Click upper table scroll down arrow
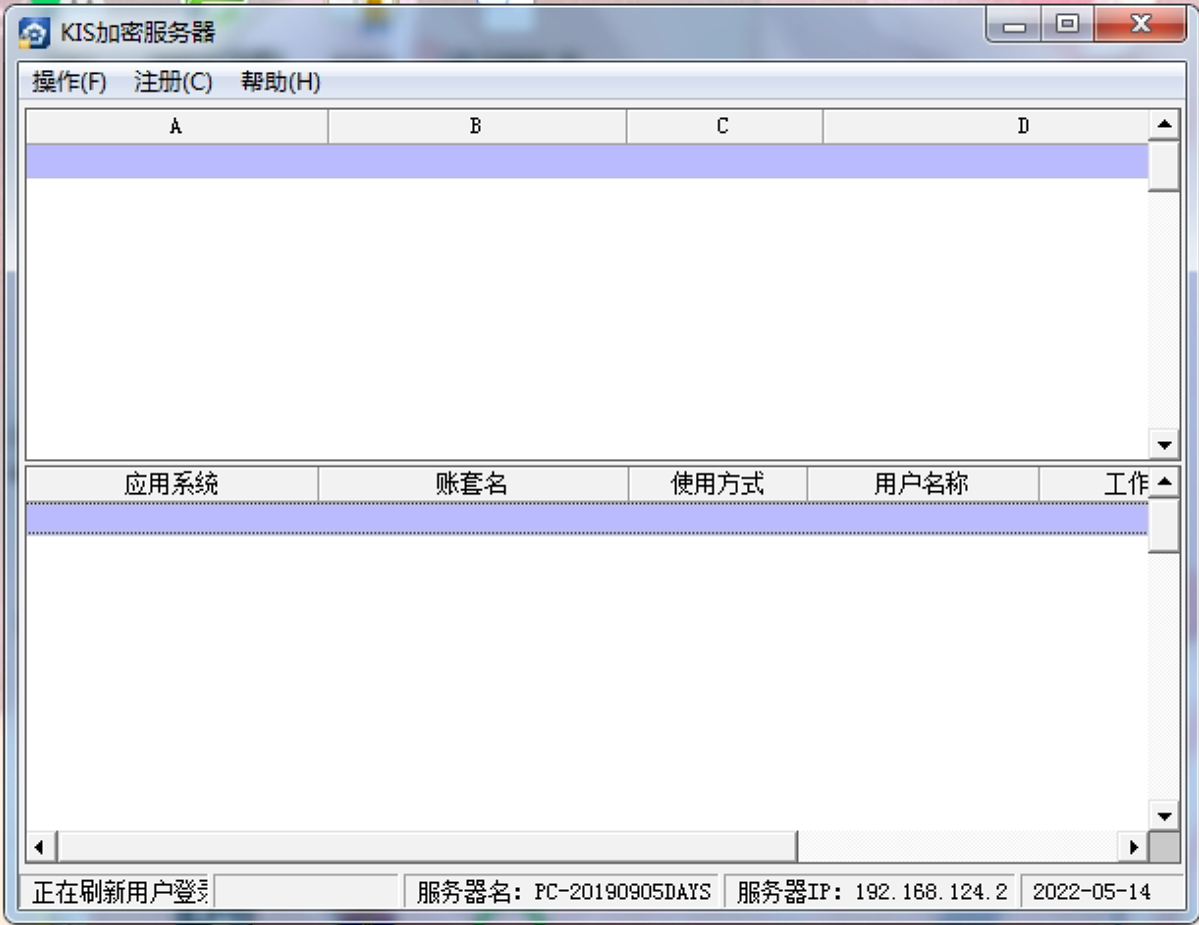The width and height of the screenshot is (1199, 925). 1164,444
